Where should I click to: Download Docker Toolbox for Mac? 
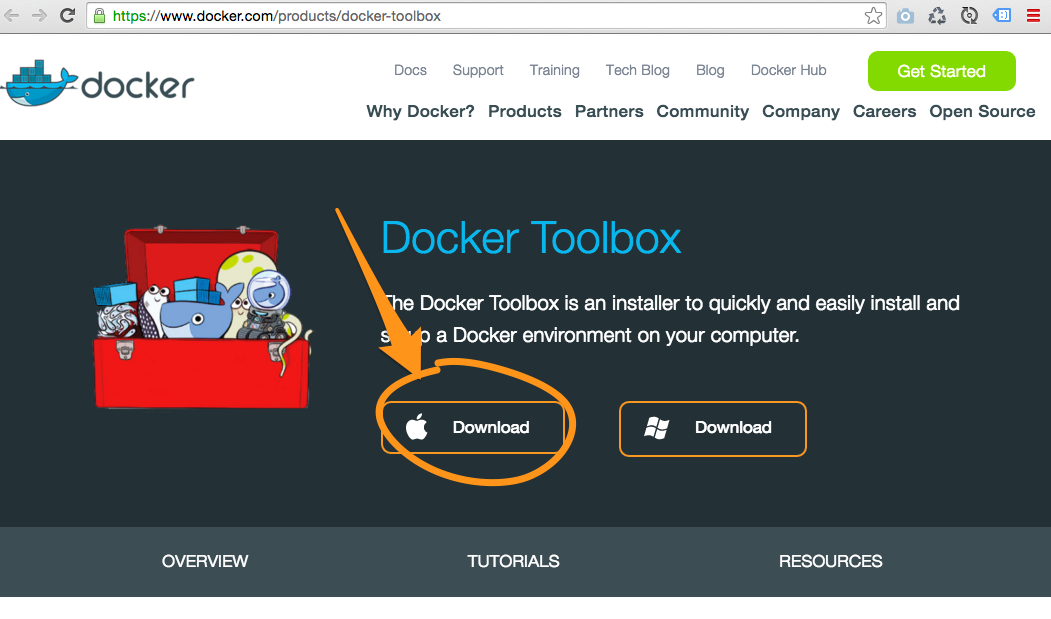[x=474, y=428]
